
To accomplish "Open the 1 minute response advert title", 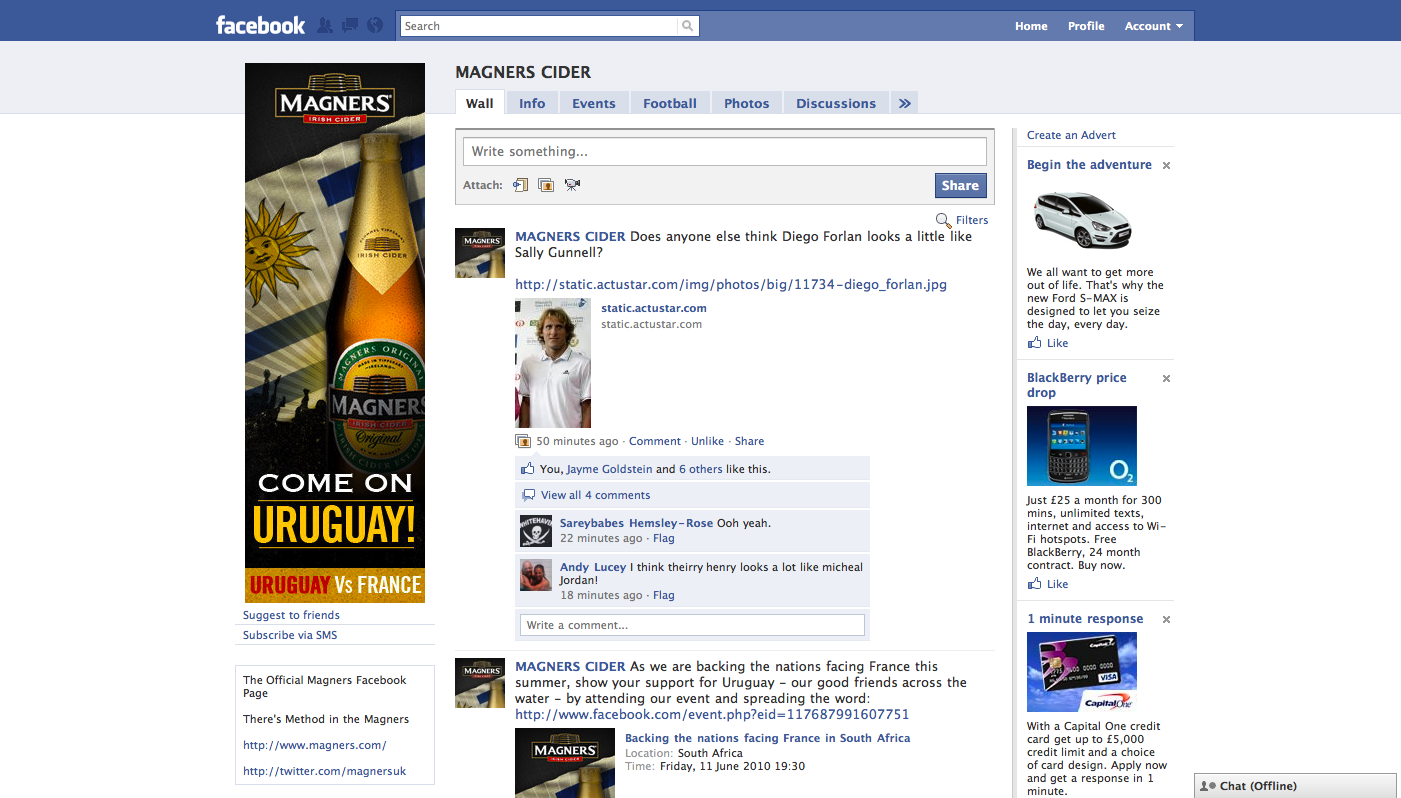I will [1085, 619].
